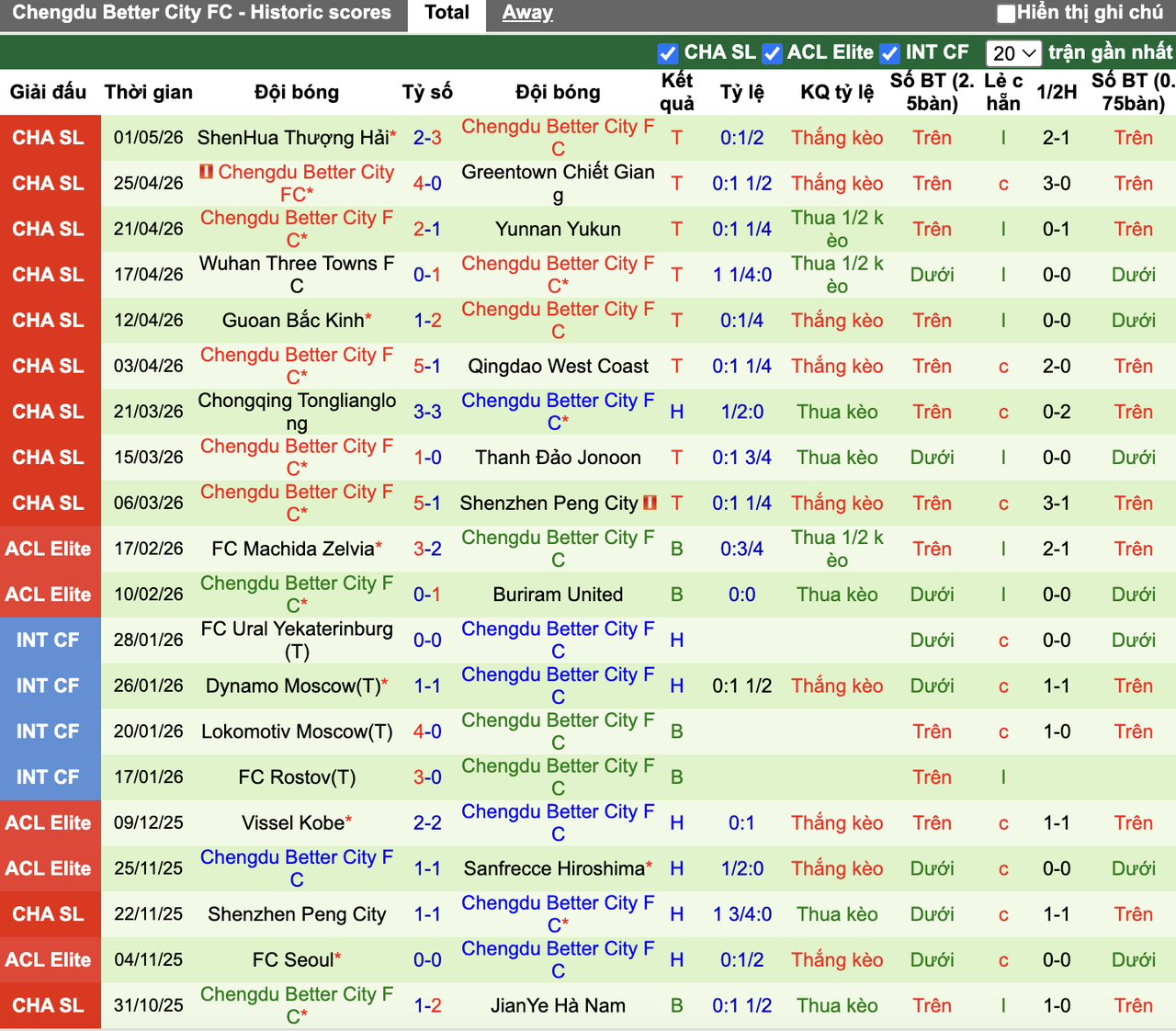1176x1031 pixels.
Task: Click the 1/2H column header
Action: (1057, 92)
